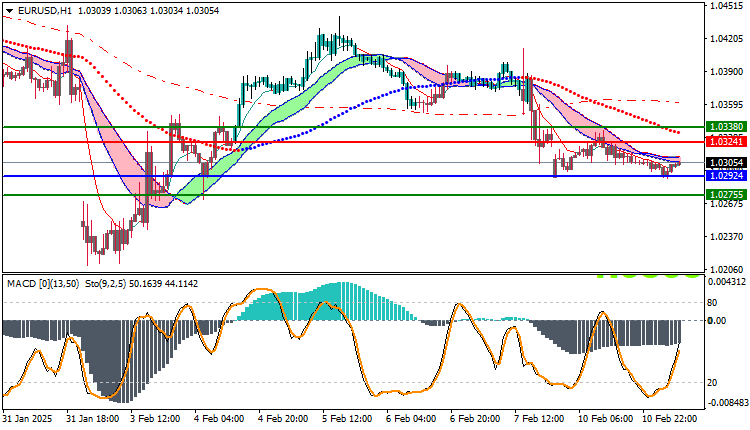This screenshot has width=750, height=430.
Task: Click the green 1.03380 price level label
Action: [726, 127]
